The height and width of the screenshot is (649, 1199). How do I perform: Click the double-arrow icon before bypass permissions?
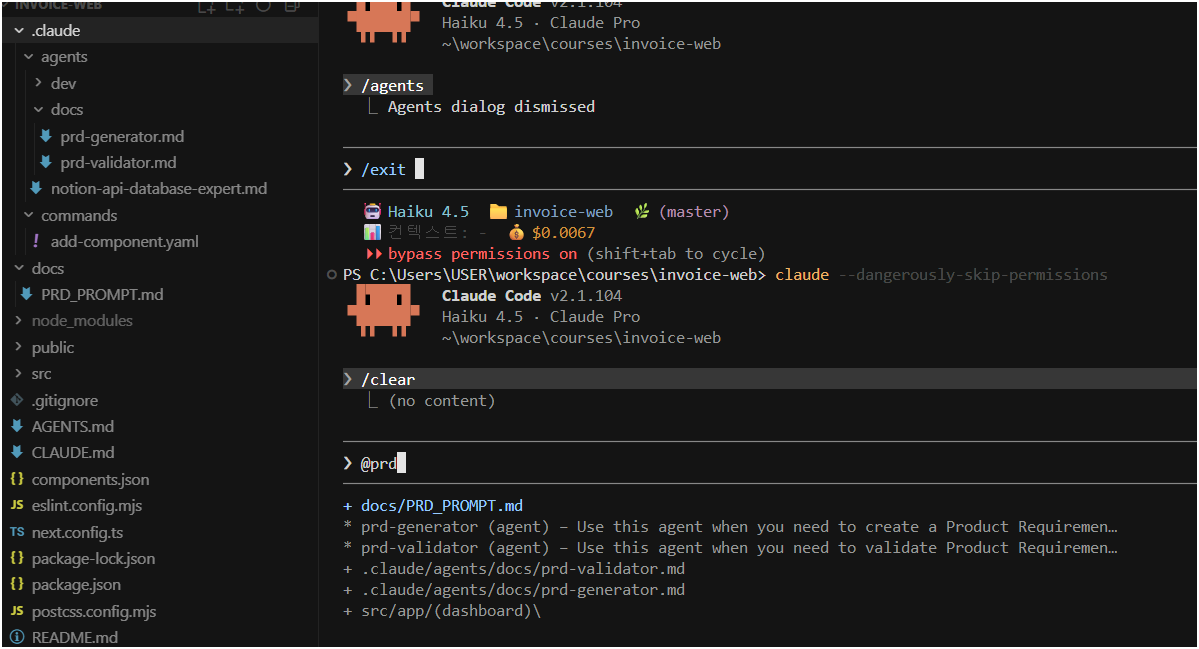tap(374, 254)
